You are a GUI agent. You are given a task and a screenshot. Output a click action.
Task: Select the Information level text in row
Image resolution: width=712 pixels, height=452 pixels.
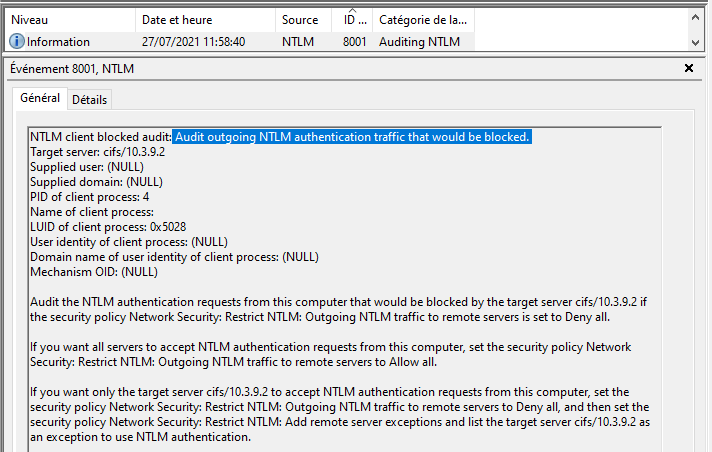[x=58, y=42]
